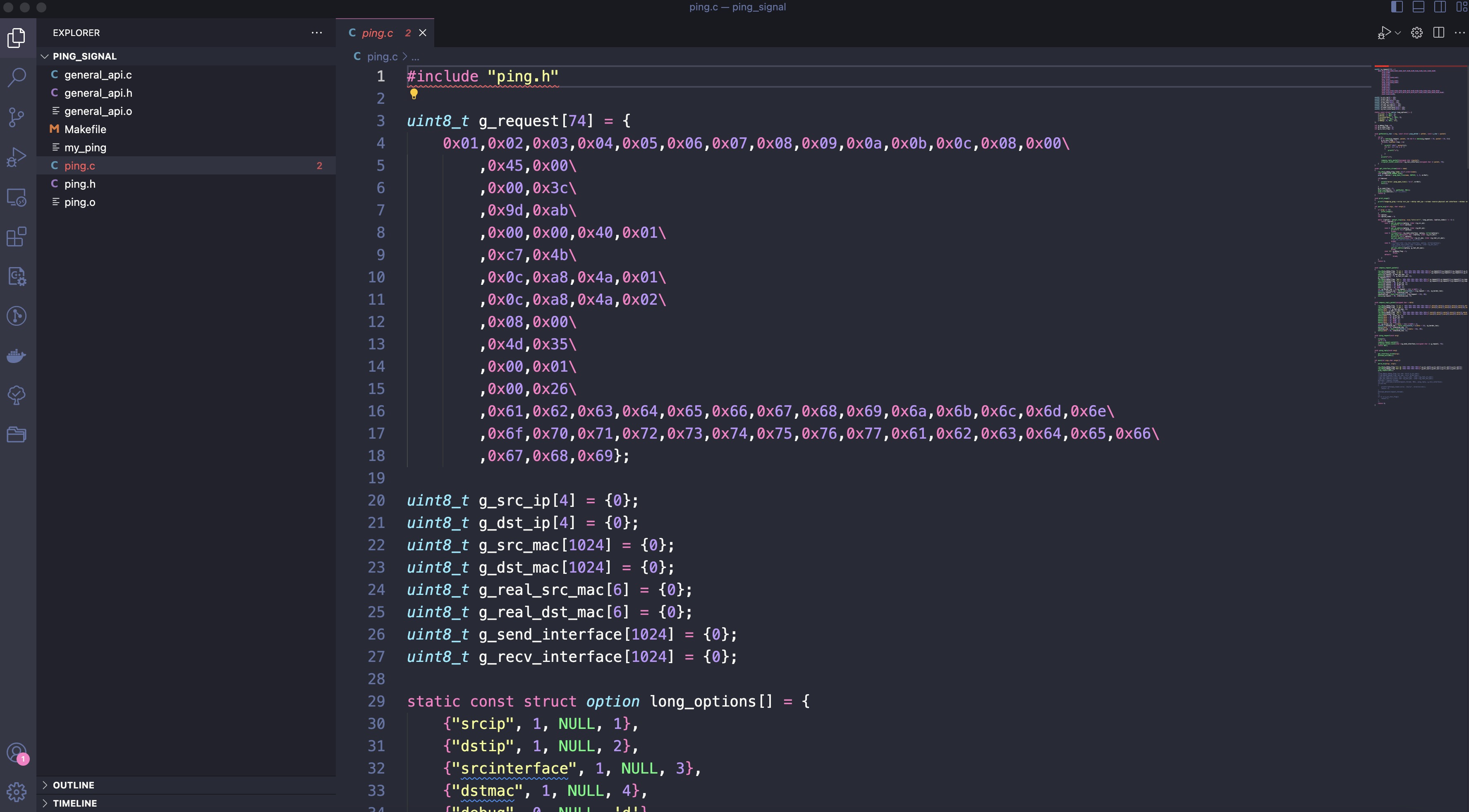Open Makefile in Explorer
1469x812 pixels.
pyautogui.click(x=186, y=129)
